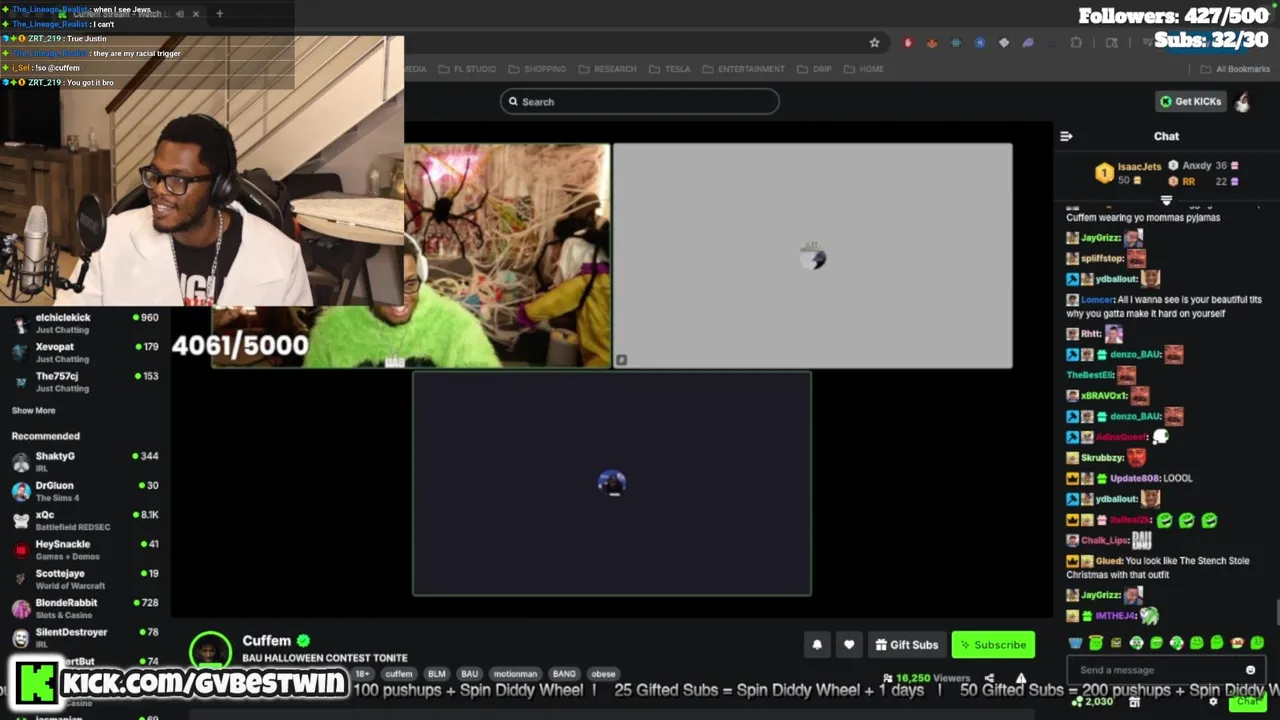This screenshot has height=720, width=1280.
Task: Close the current browser tab
Action: click(195, 14)
